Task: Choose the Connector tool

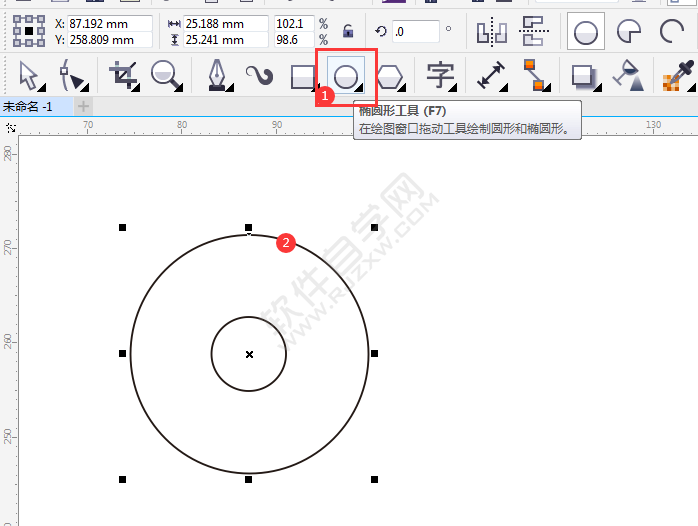Action: (x=535, y=76)
